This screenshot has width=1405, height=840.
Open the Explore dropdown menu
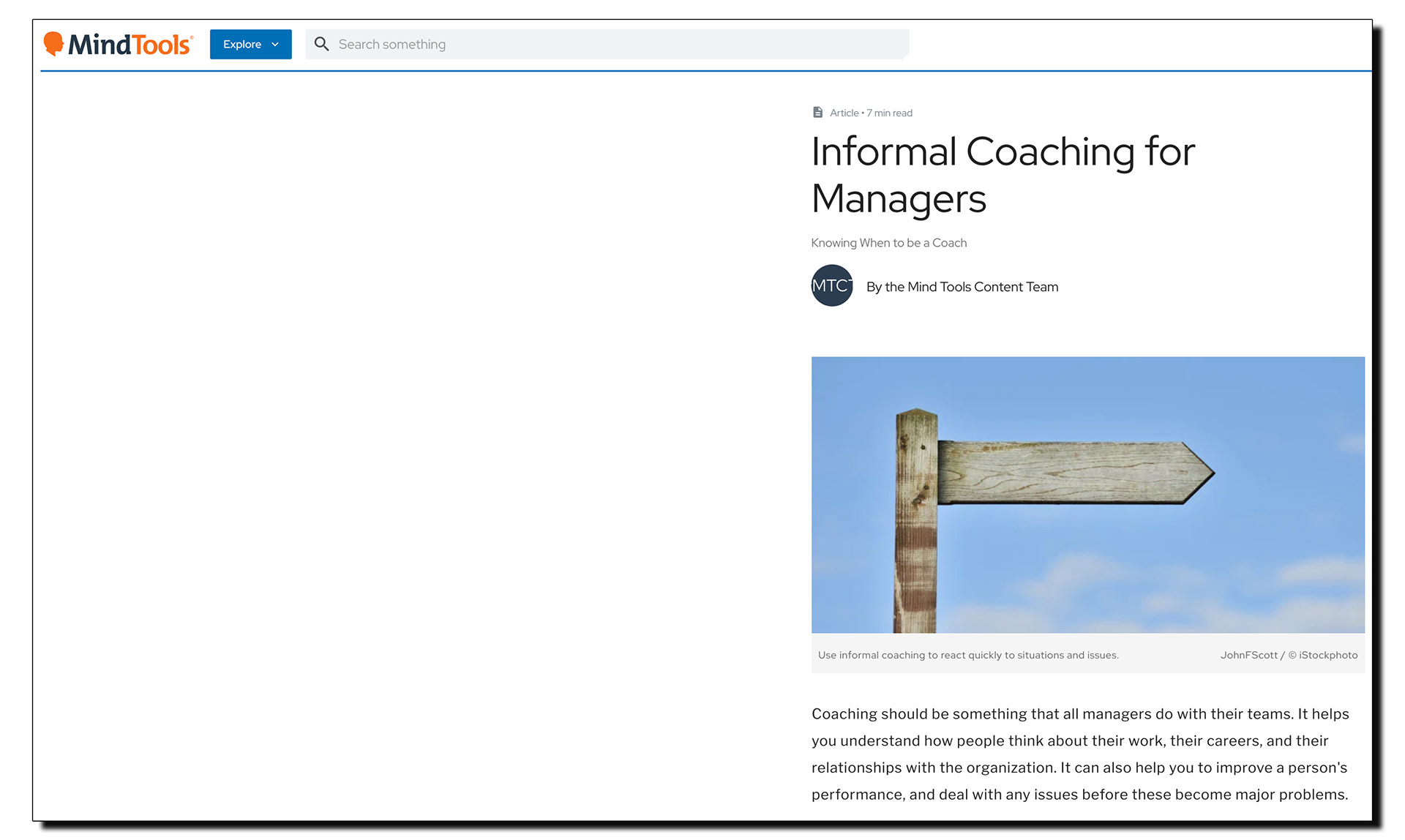pos(242,45)
